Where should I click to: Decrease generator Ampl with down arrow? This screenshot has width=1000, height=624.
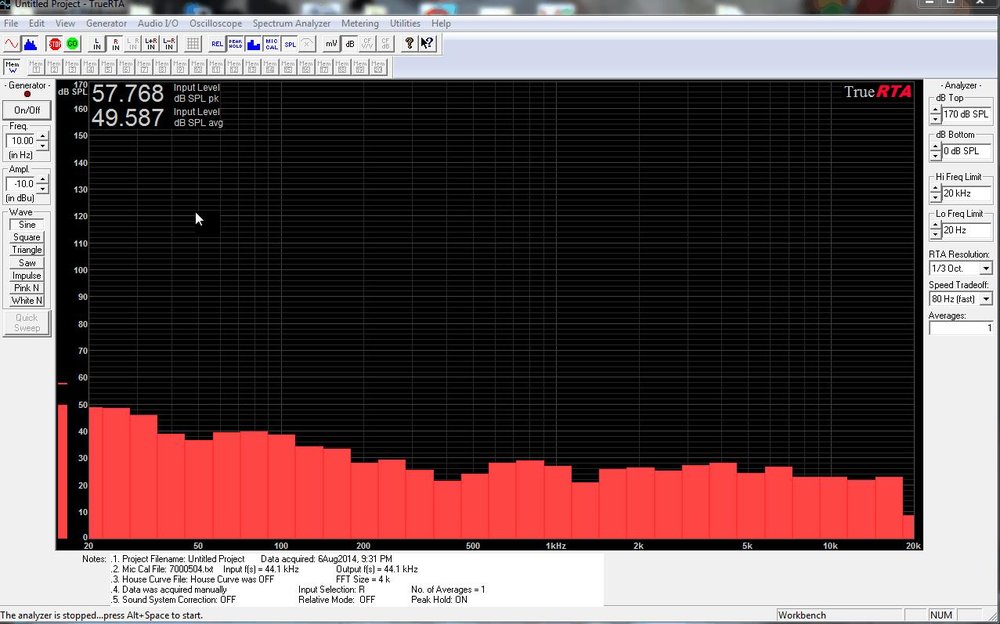point(42,188)
